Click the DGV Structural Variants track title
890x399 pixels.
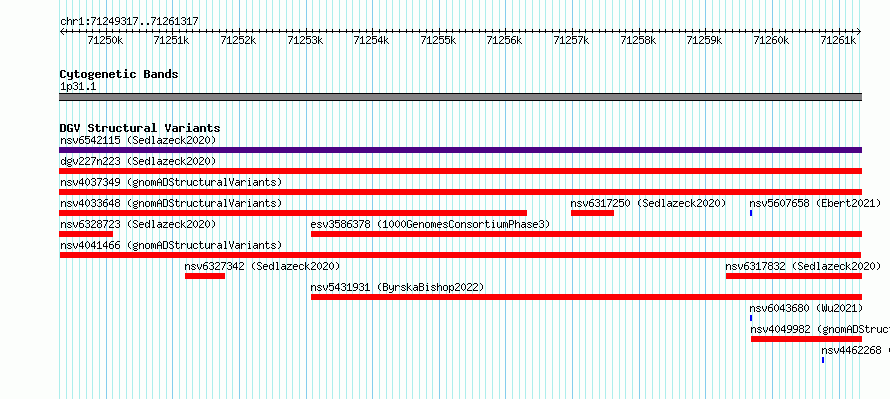pyautogui.click(x=140, y=128)
